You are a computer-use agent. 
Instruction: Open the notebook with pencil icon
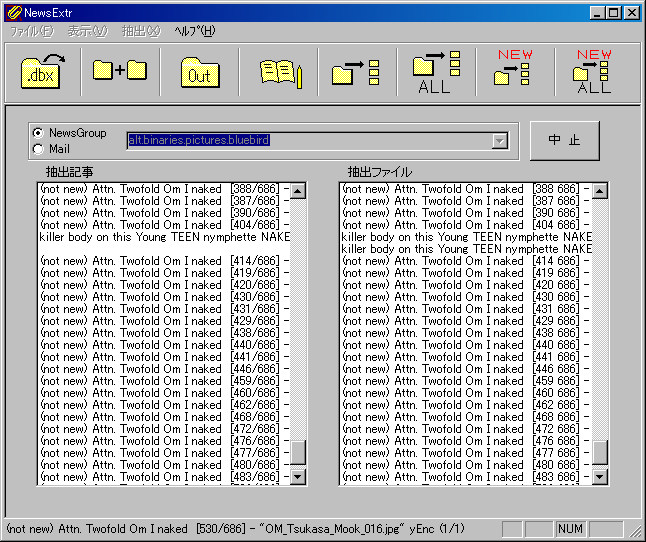279,72
